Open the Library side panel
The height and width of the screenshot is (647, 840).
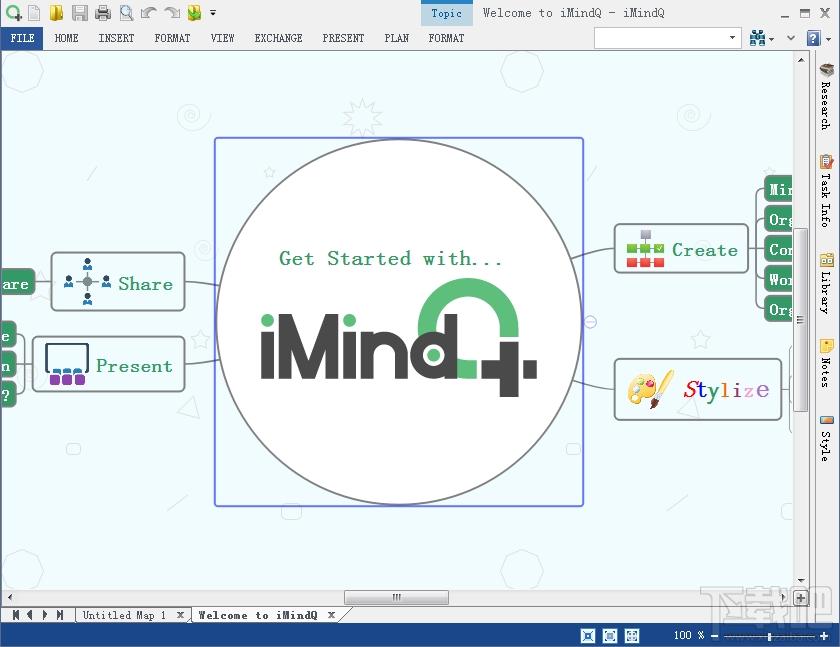826,283
